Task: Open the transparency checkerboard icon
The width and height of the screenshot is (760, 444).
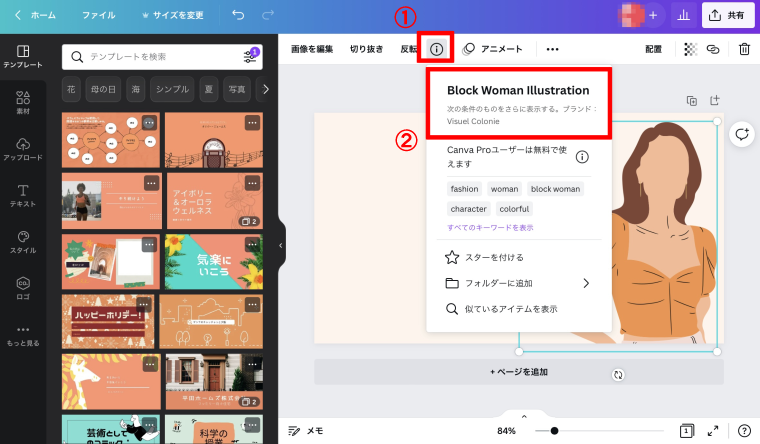Action: click(690, 48)
